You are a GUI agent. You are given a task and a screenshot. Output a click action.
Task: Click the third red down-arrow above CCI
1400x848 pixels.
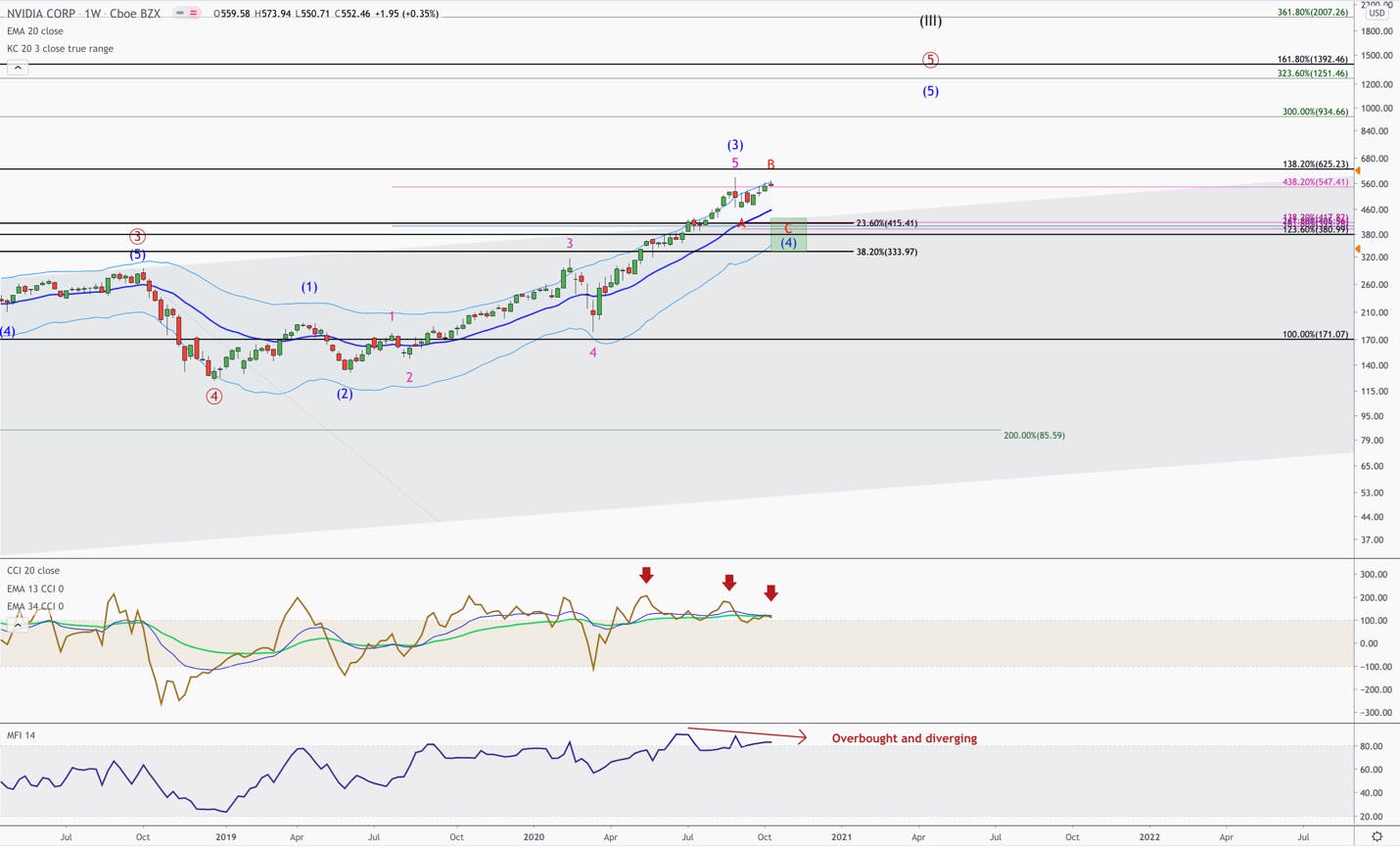tap(771, 593)
